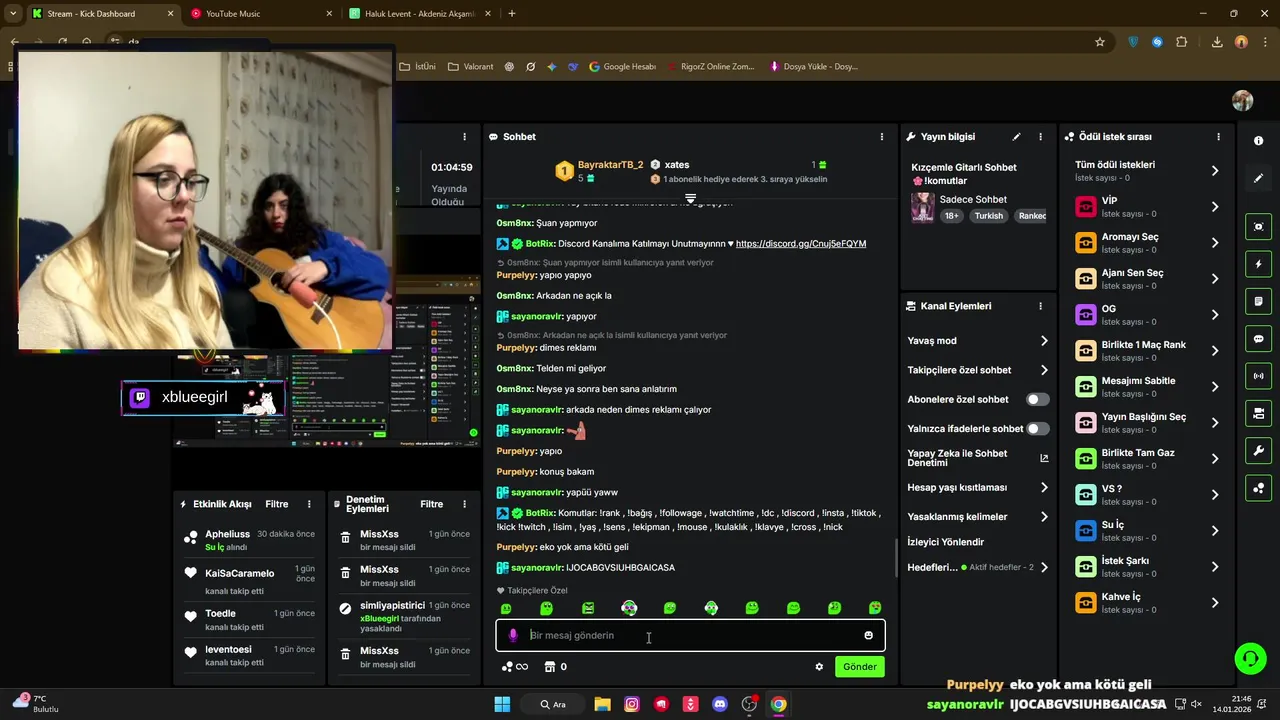Screen dimensions: 1280x720
Task: Open Etkinlik Akışı three-dot menu
Action: (x=309, y=504)
